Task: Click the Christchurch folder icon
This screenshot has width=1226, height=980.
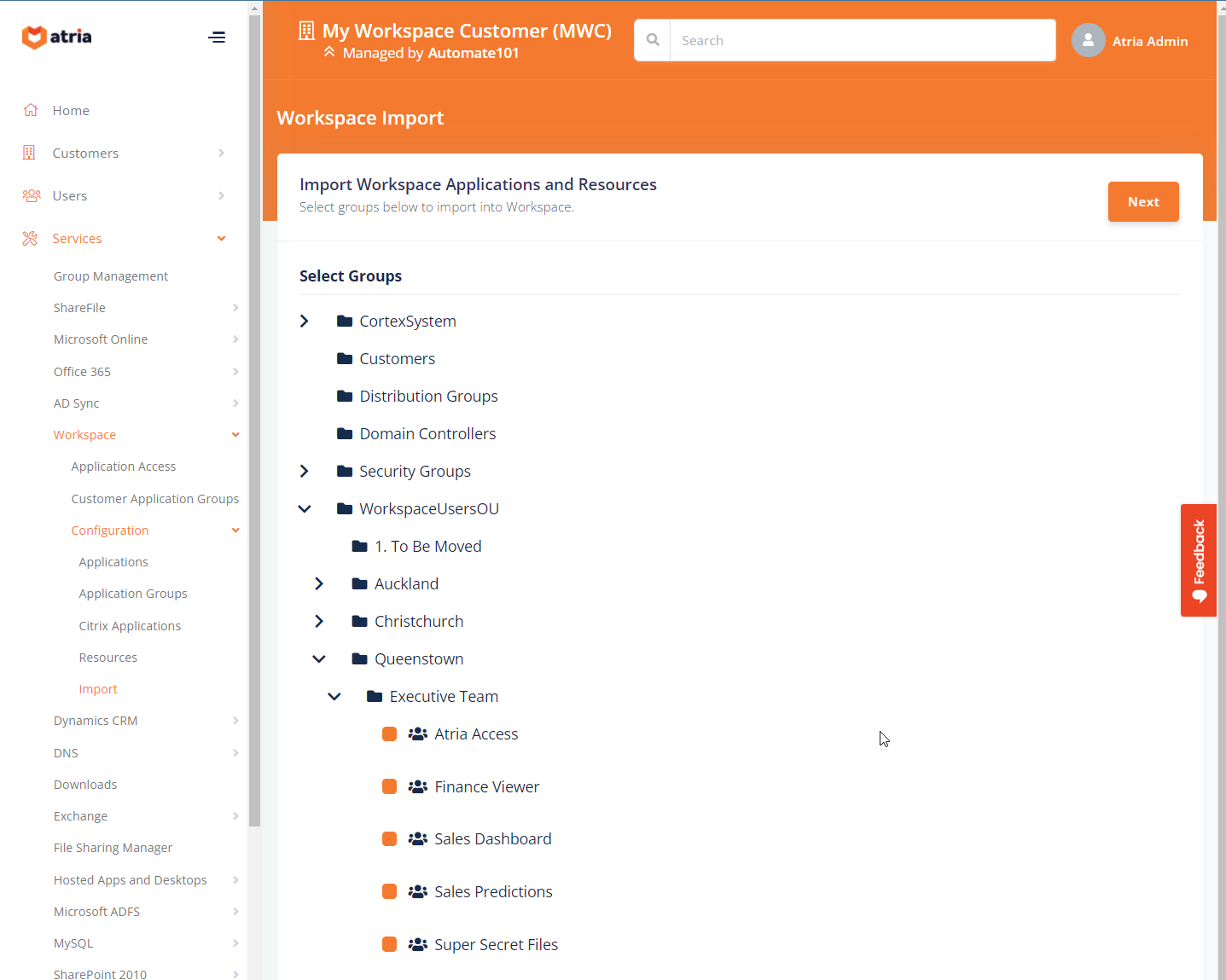Action: click(360, 621)
